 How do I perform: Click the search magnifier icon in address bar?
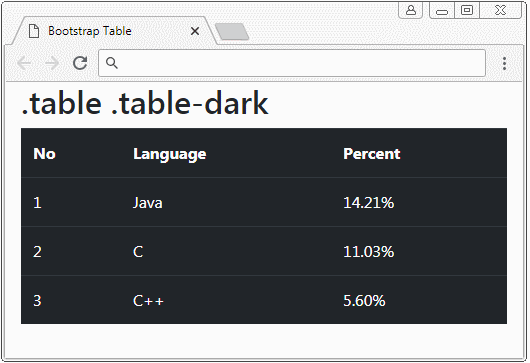pyautogui.click(x=112, y=63)
